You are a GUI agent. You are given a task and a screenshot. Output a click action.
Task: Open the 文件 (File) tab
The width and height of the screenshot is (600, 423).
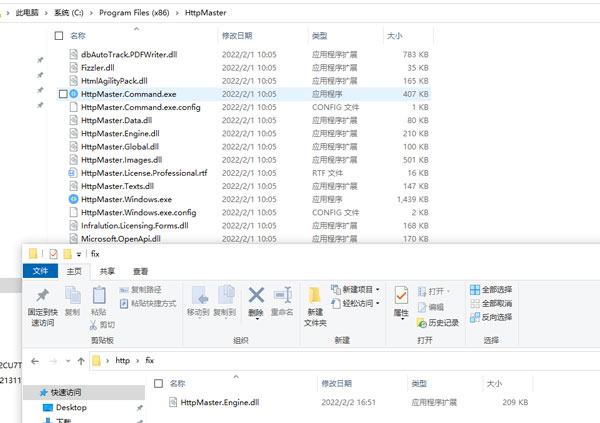(x=40, y=271)
